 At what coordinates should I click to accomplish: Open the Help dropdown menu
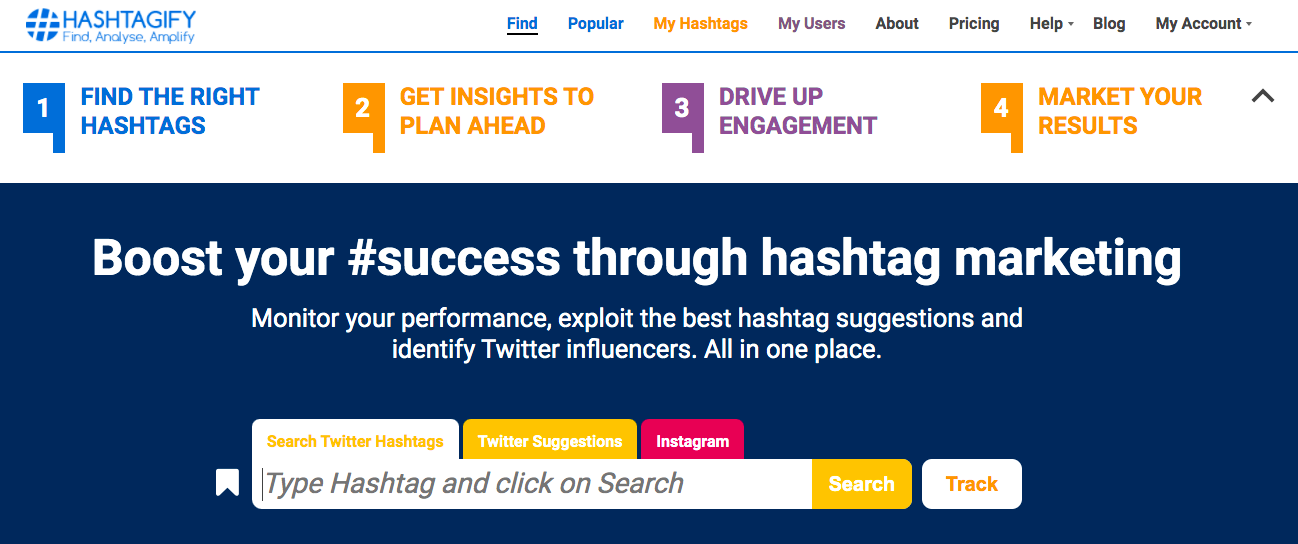(x=1051, y=24)
